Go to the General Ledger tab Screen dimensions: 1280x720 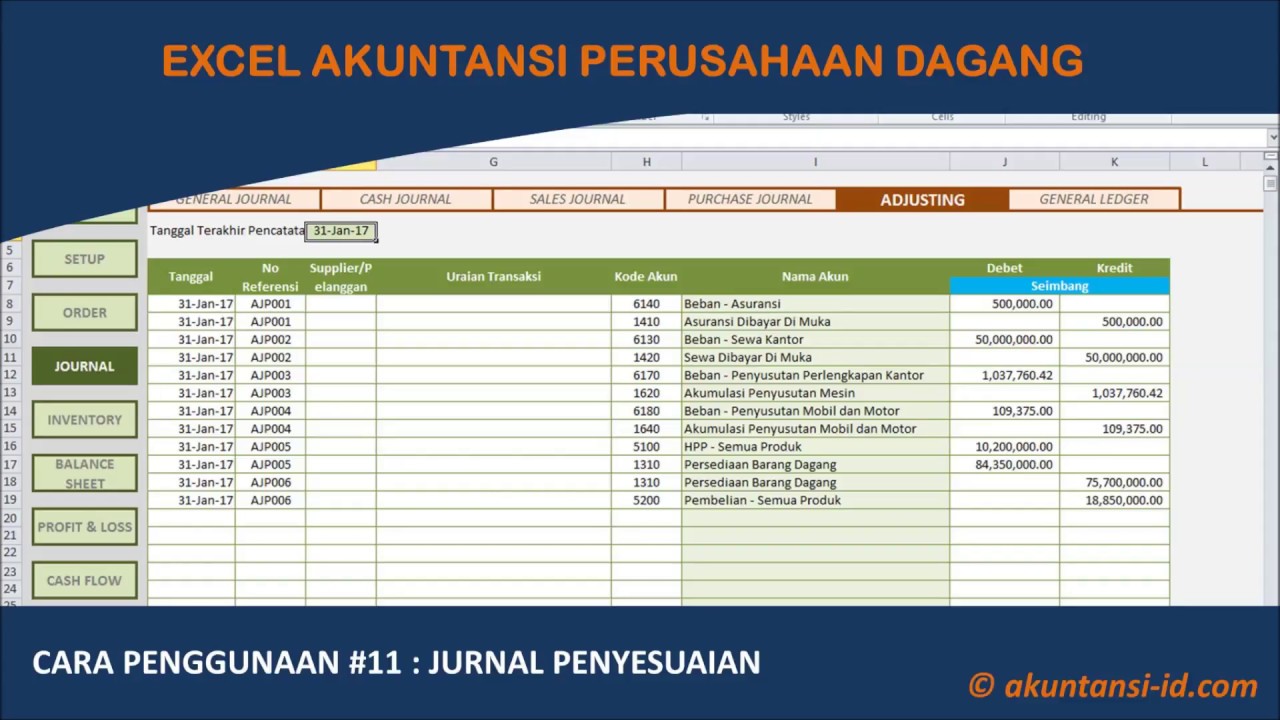click(1094, 199)
